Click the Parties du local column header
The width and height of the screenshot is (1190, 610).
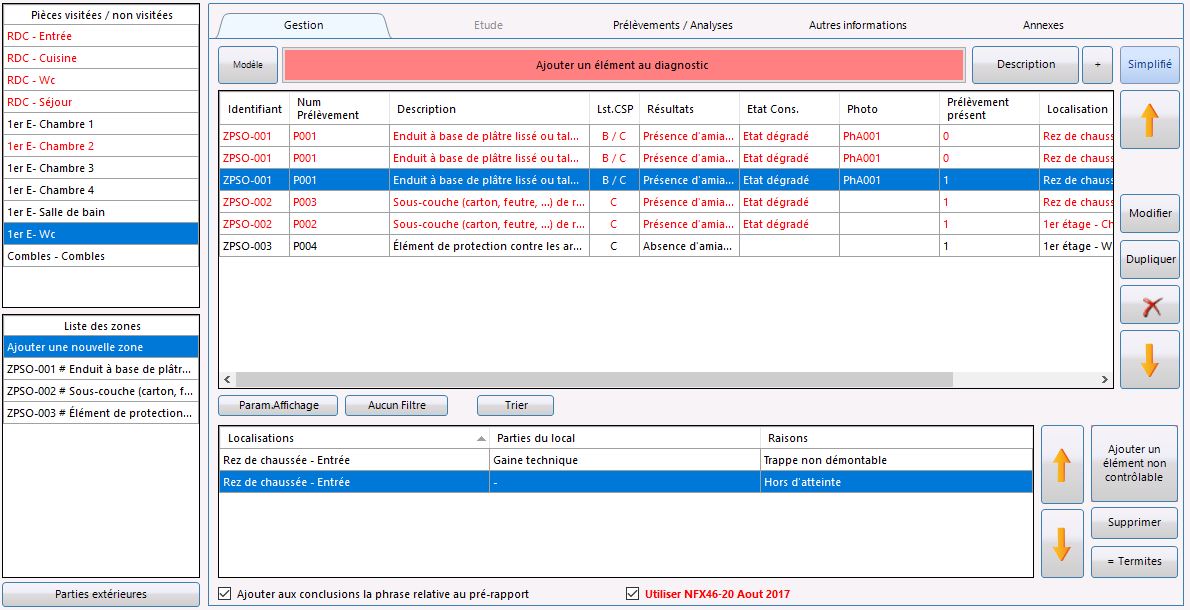625,438
